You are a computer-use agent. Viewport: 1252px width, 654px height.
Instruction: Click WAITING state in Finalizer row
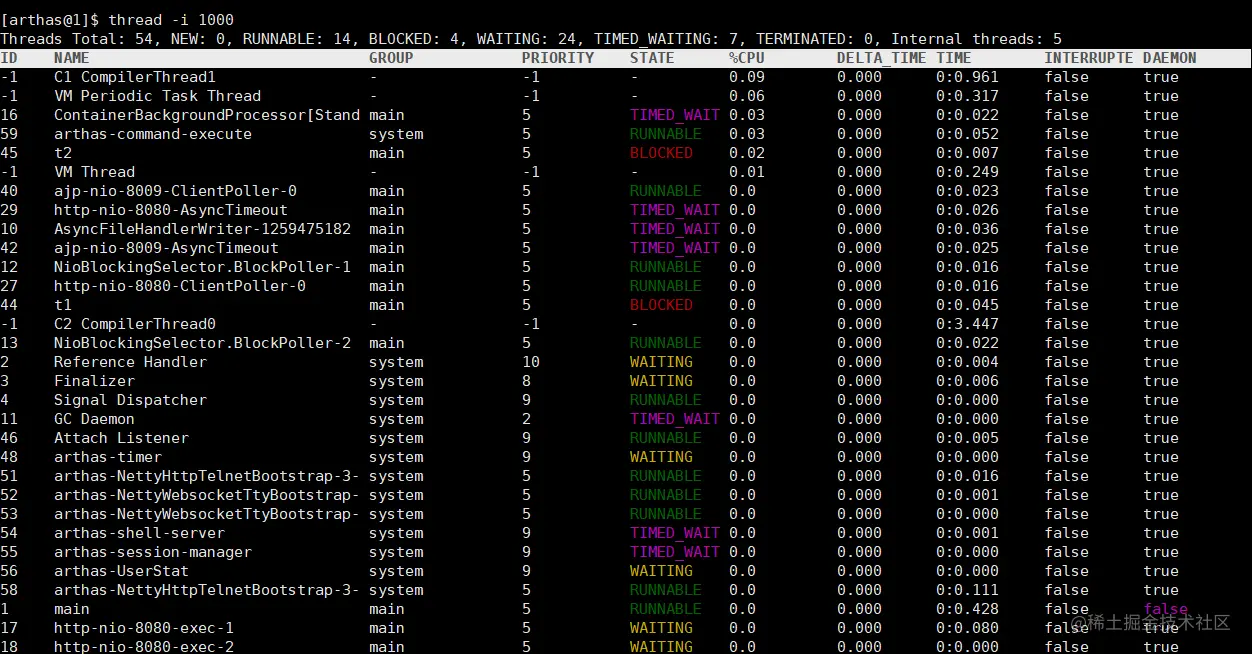661,380
